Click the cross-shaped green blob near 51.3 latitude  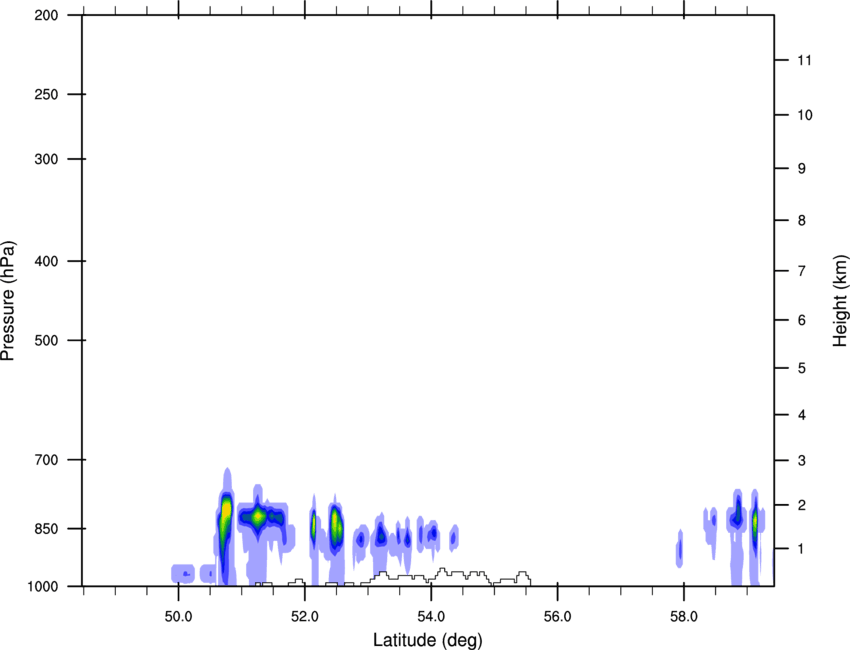coord(259,517)
